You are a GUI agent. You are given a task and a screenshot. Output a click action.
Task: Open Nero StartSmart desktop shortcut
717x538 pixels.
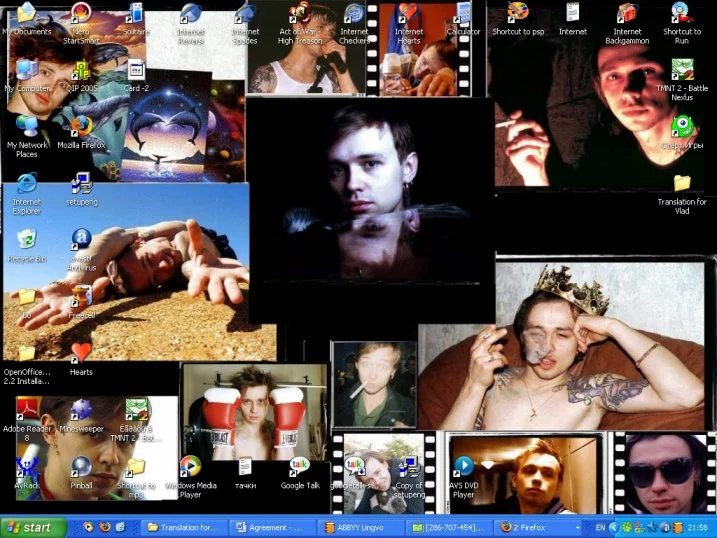(x=81, y=14)
